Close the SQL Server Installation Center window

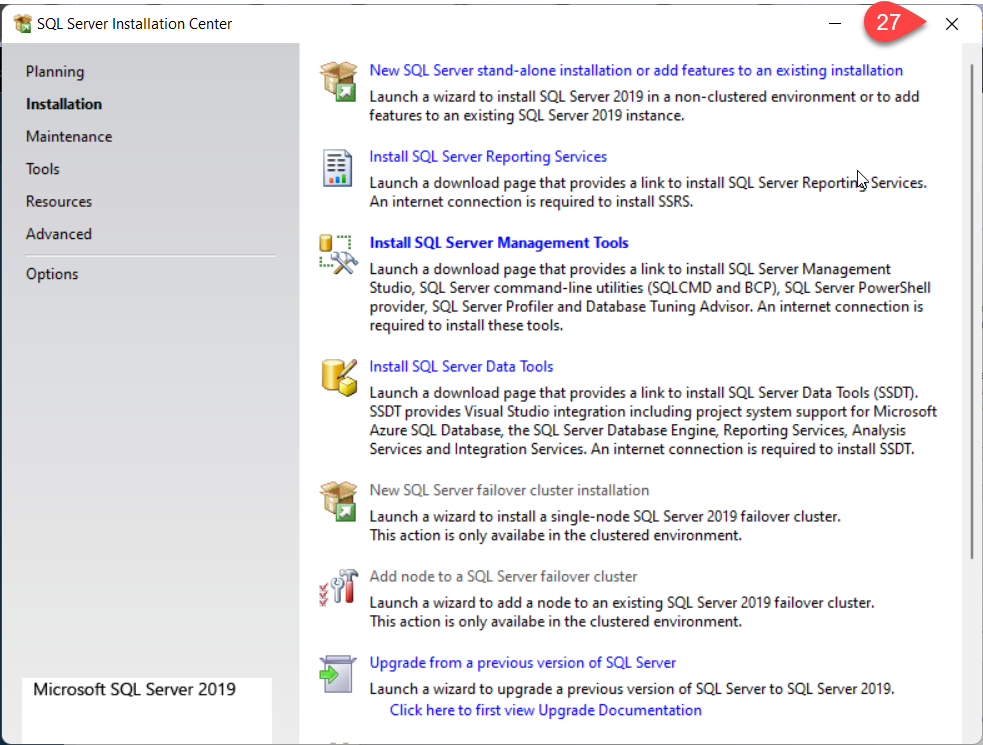[952, 24]
